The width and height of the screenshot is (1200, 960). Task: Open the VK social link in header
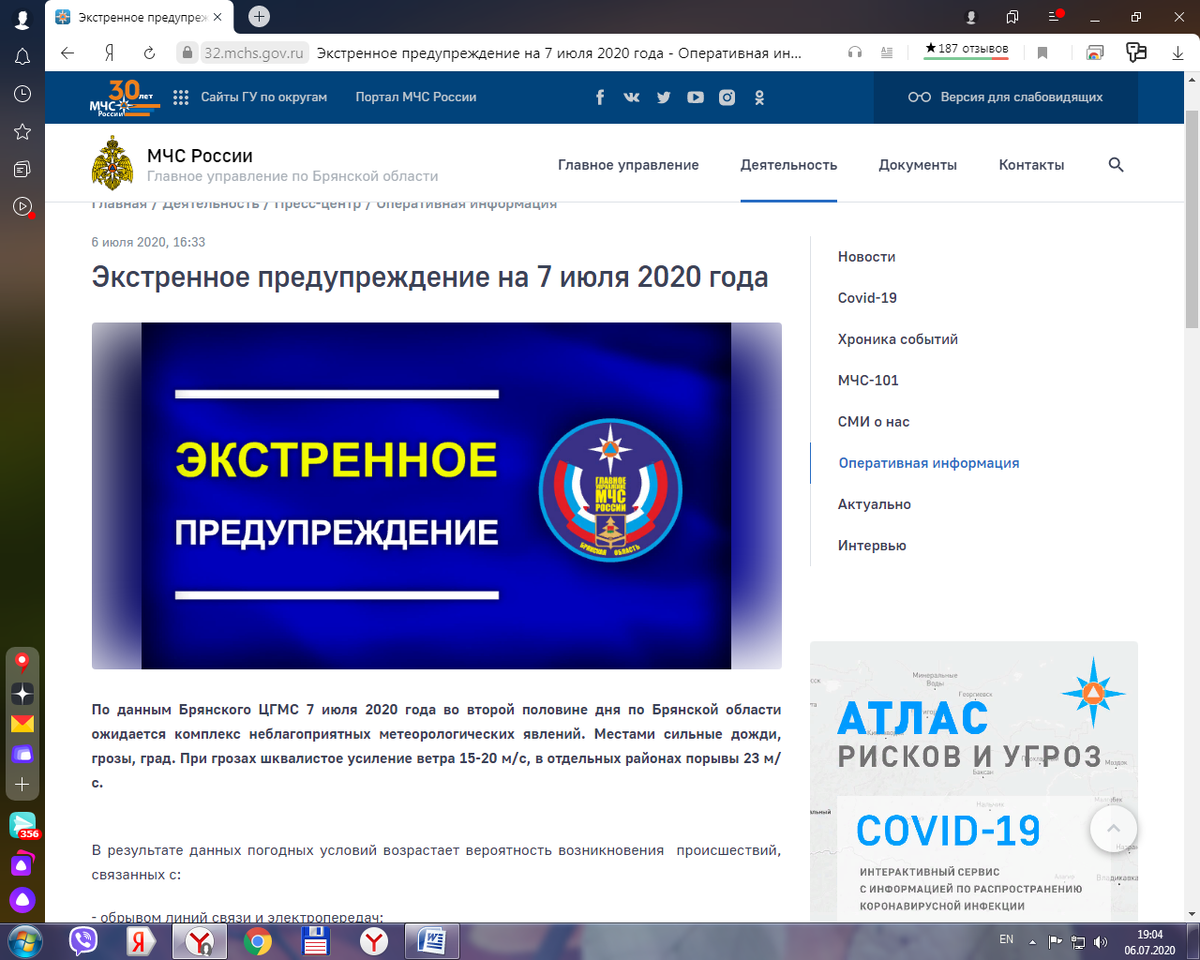(631, 97)
